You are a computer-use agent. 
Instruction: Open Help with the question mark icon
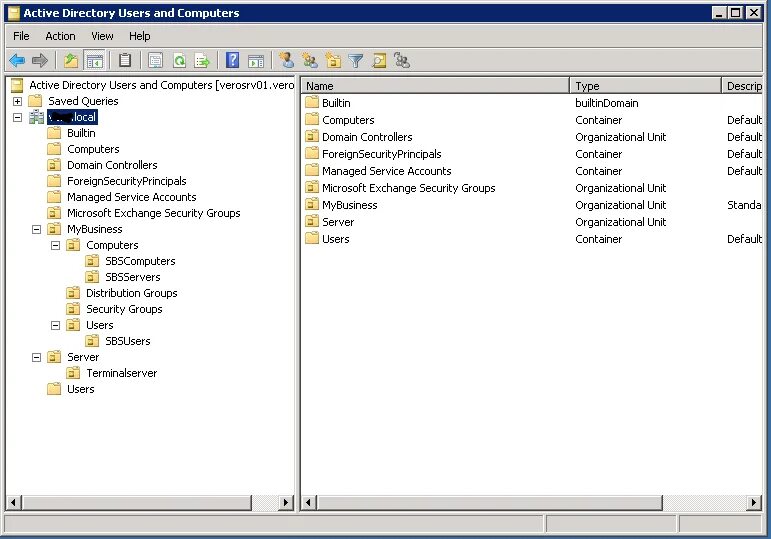click(232, 60)
